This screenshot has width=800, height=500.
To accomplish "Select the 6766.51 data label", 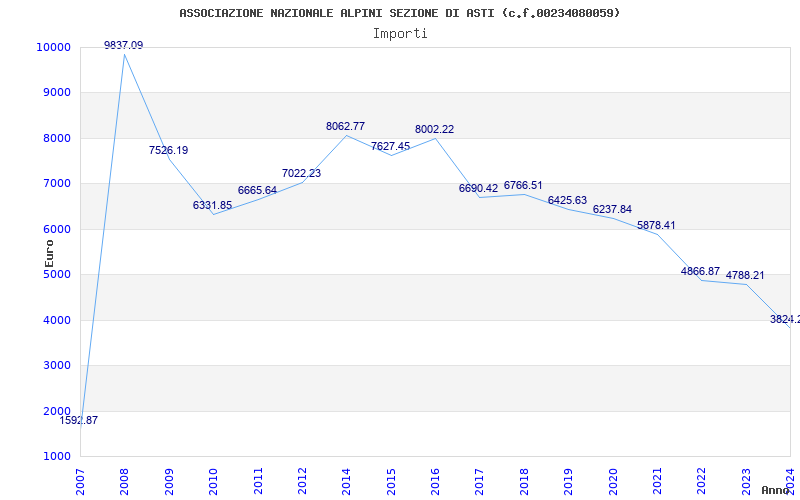I will point(523,186).
